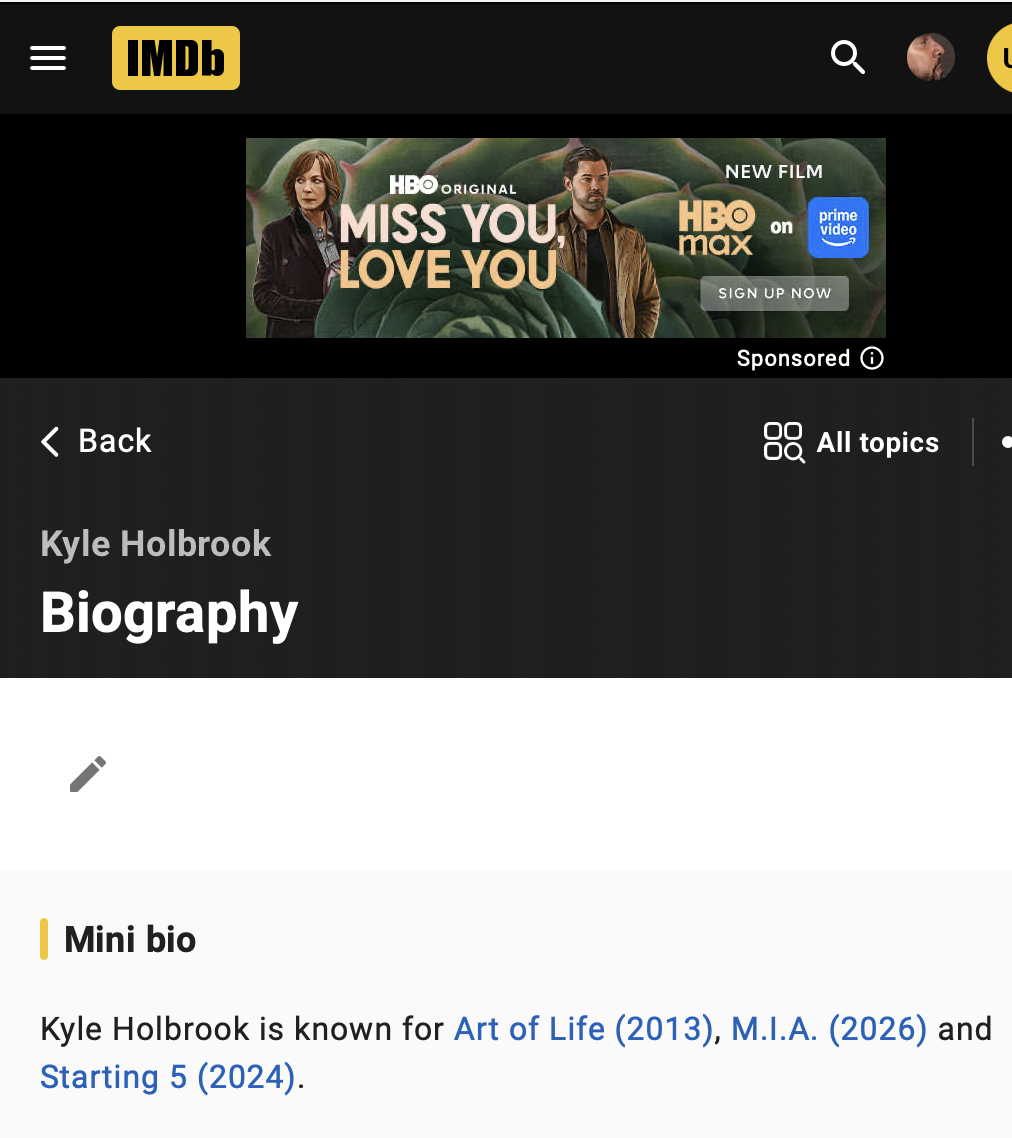Click the pencil edit icon
Viewport: 1012px width, 1138px height.
88,774
